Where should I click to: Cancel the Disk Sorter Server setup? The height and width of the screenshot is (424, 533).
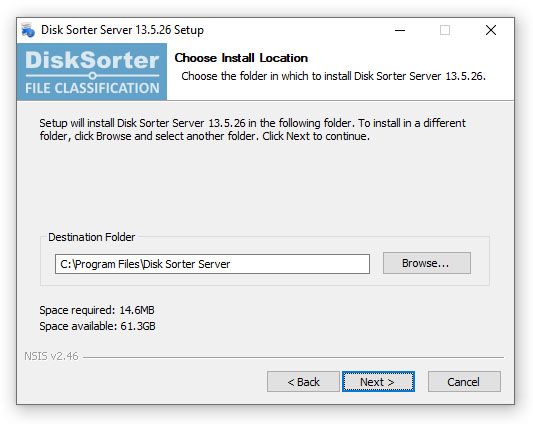pos(464,381)
